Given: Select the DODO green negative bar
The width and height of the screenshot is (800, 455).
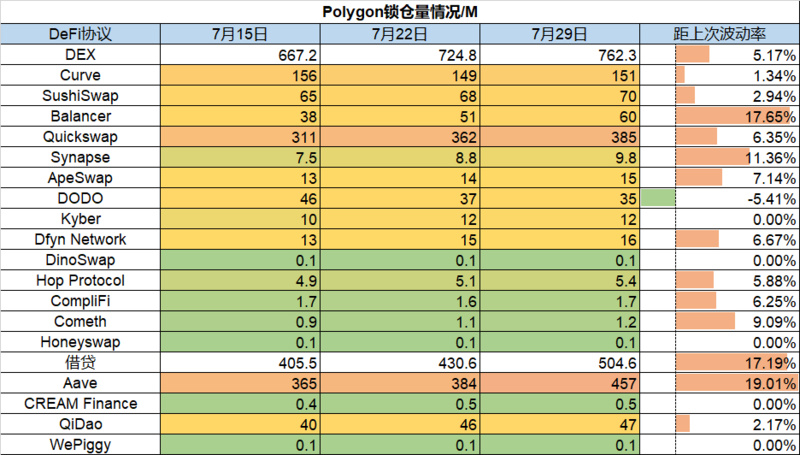Looking at the screenshot, I should tap(658, 198).
